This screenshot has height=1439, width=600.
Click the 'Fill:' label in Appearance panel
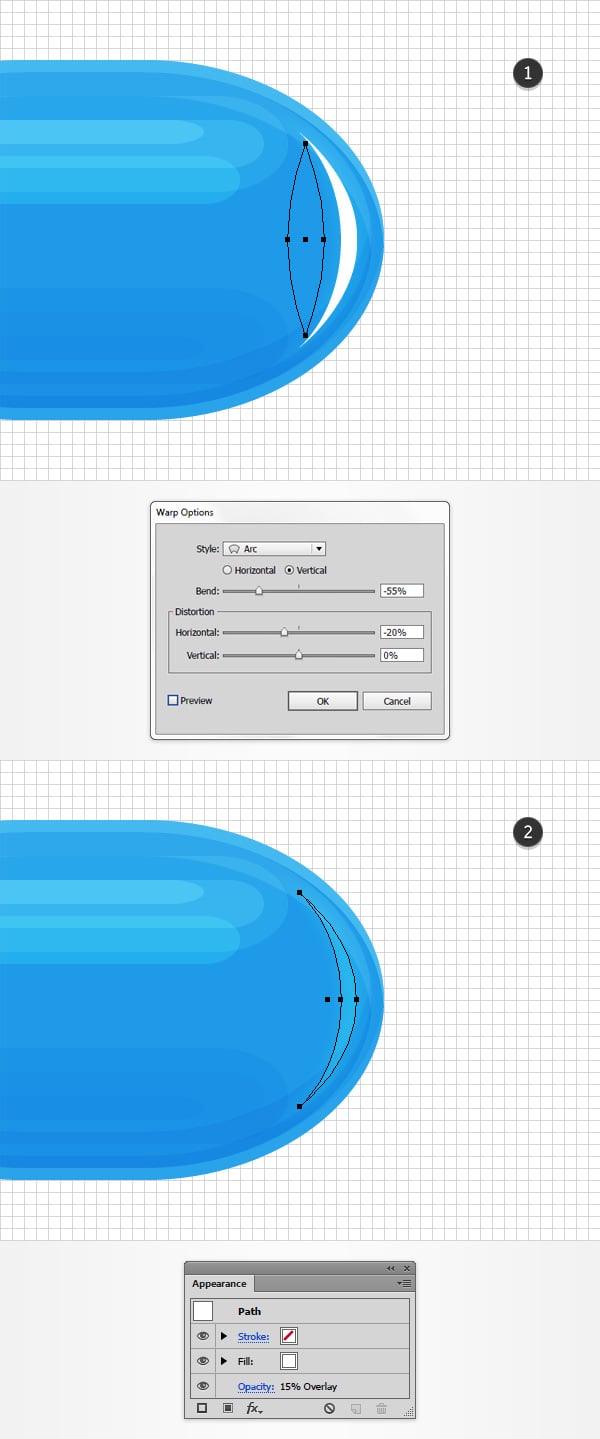click(246, 1361)
